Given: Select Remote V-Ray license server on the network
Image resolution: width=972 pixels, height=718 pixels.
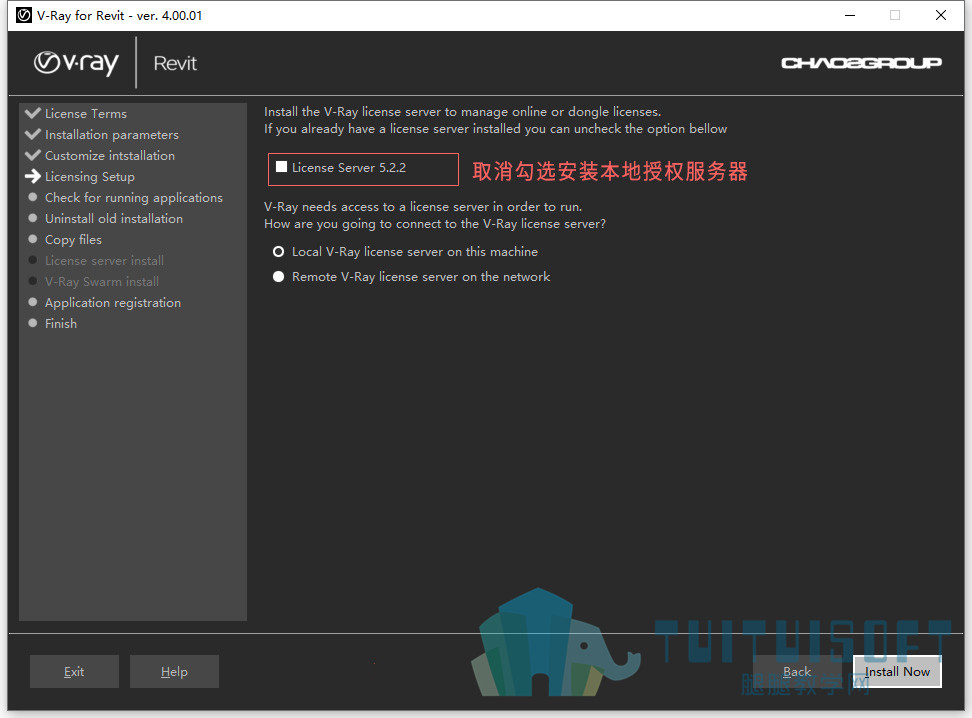Looking at the screenshot, I should click(x=279, y=277).
